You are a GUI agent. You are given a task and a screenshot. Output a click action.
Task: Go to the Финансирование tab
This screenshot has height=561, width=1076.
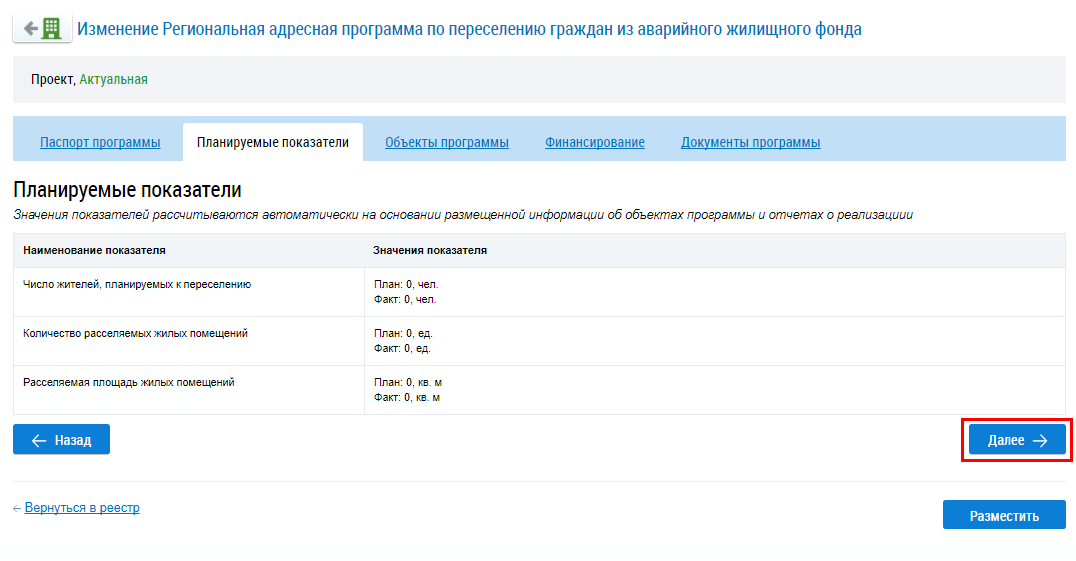[595, 143]
